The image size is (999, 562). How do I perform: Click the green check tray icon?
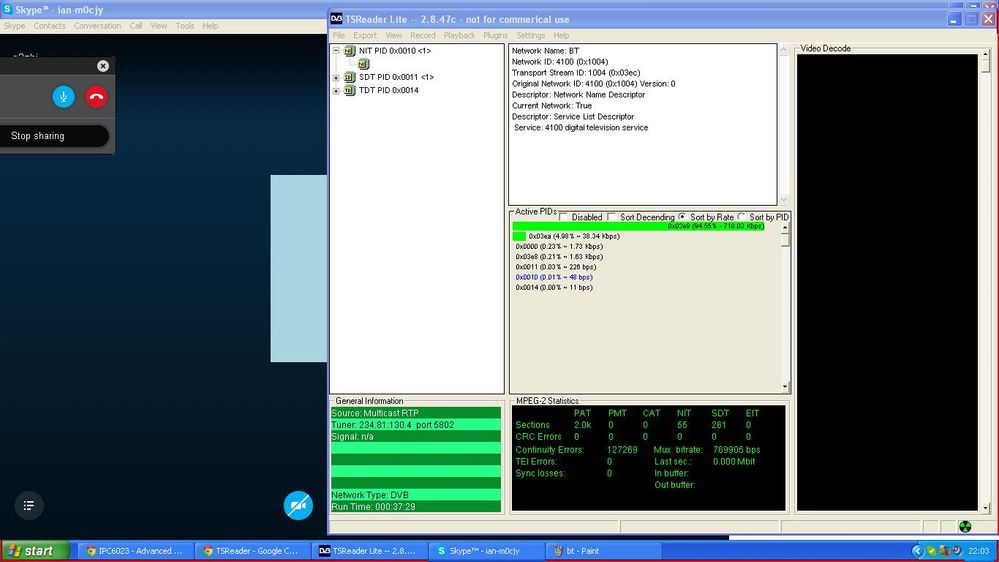point(931,551)
